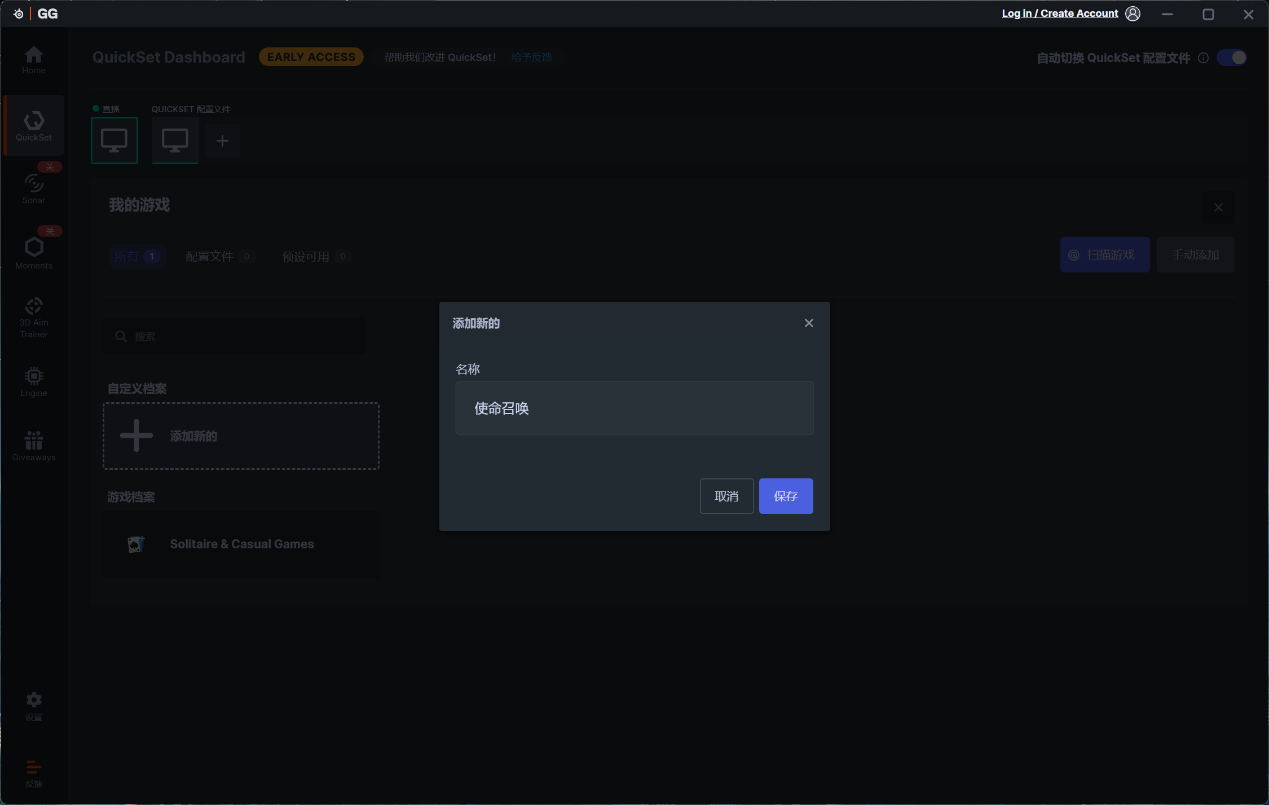The width and height of the screenshot is (1269, 805).
Task: Toggle auto-switch QuickSet profile switch
Action: pyautogui.click(x=1231, y=58)
